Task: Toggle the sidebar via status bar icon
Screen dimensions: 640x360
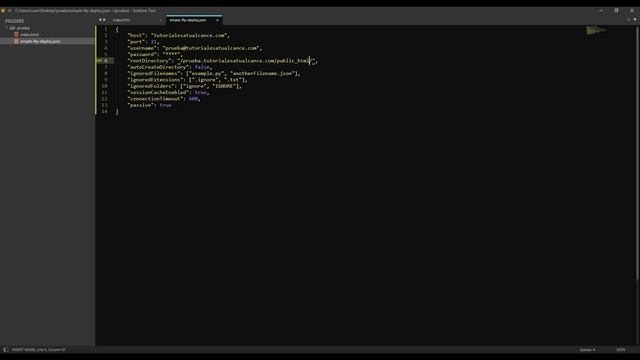Action: click(6, 350)
